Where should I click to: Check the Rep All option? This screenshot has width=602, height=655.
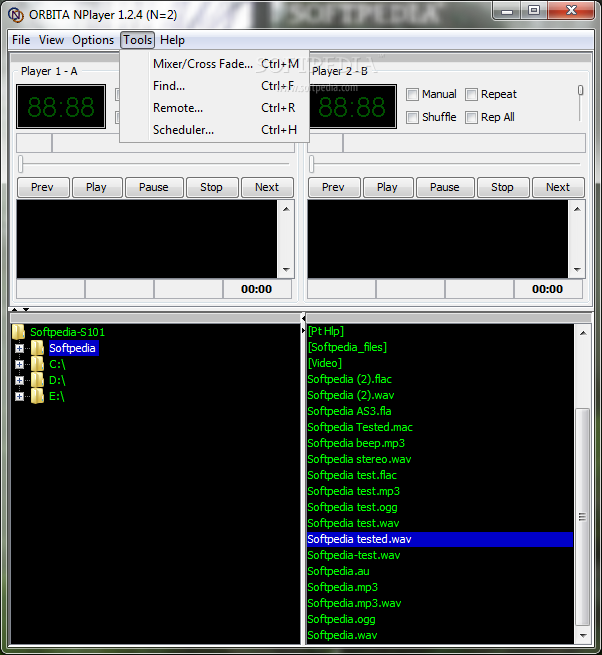[x=471, y=117]
